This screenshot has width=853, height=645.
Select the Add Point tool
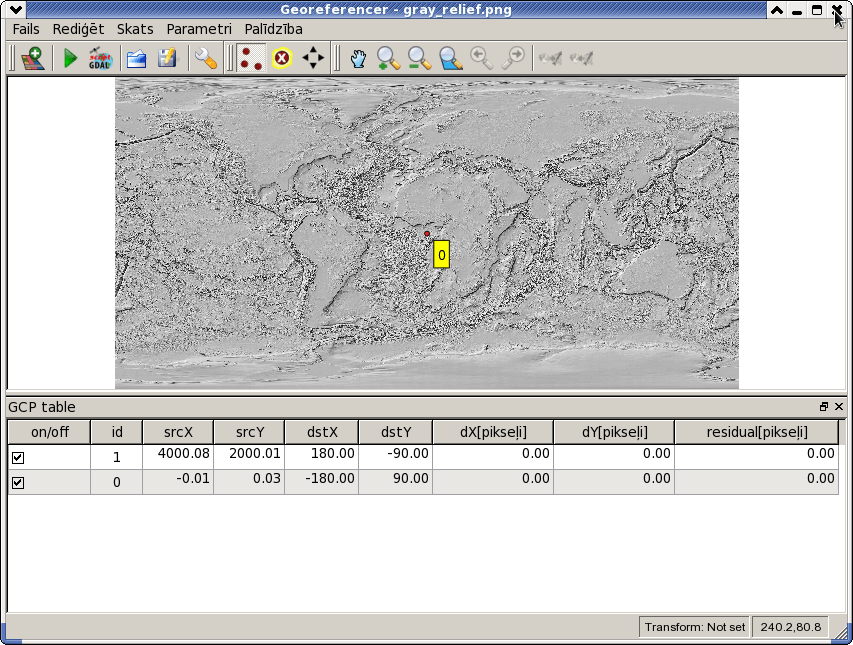click(251, 58)
